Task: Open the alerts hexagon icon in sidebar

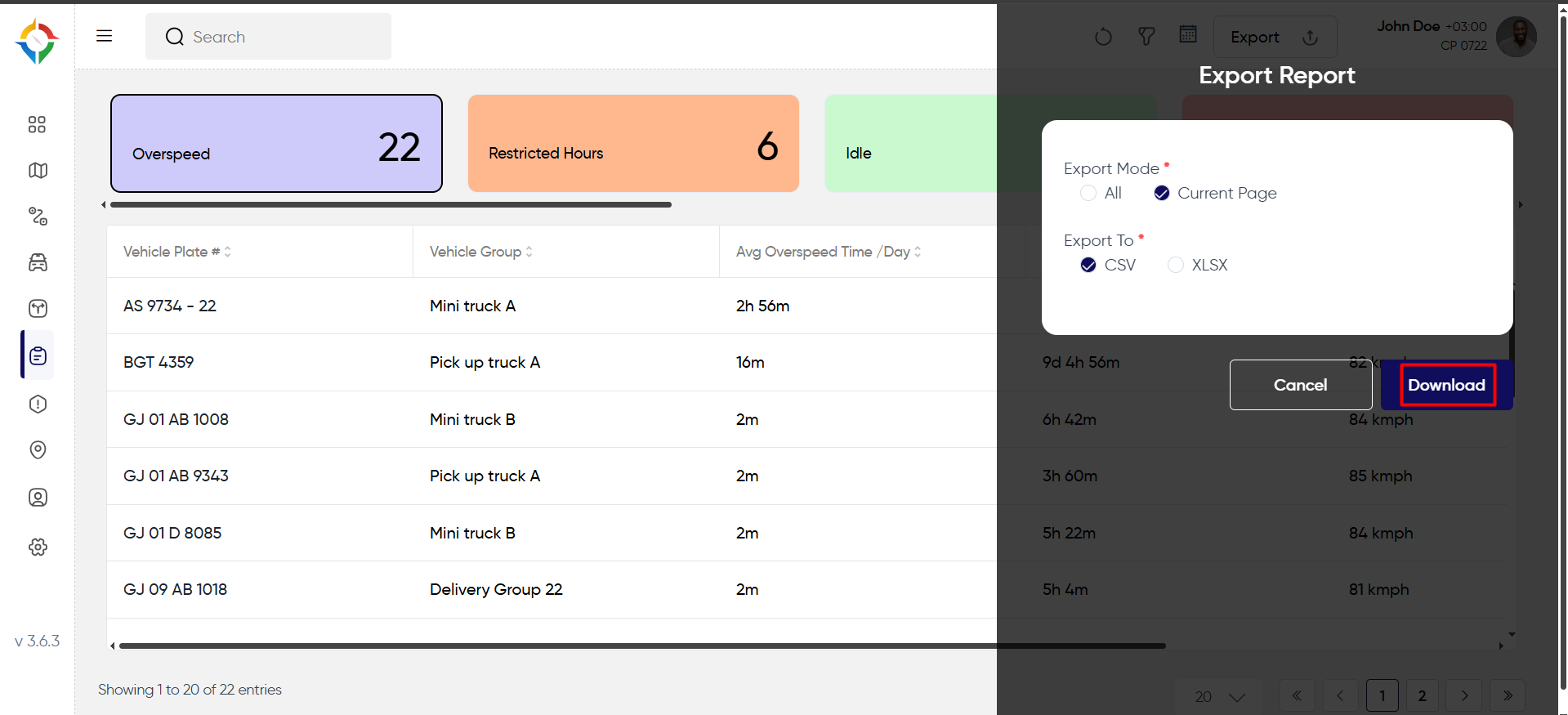Action: (x=38, y=404)
